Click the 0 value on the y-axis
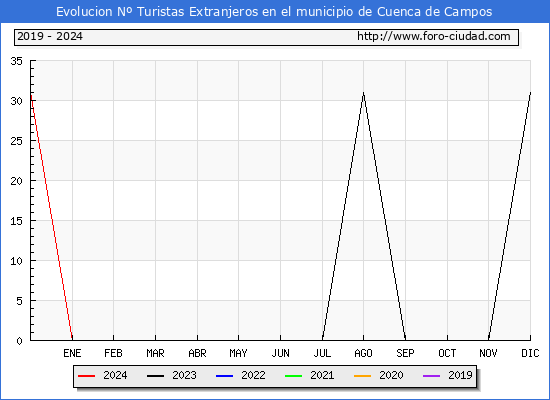Image resolution: width=550 pixels, height=400 pixels. coord(19,341)
